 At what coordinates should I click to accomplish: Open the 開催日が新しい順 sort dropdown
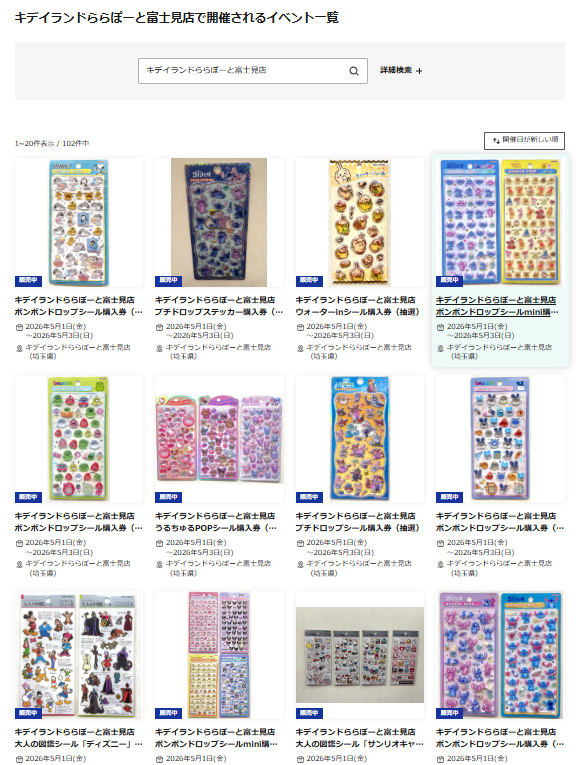(525, 141)
